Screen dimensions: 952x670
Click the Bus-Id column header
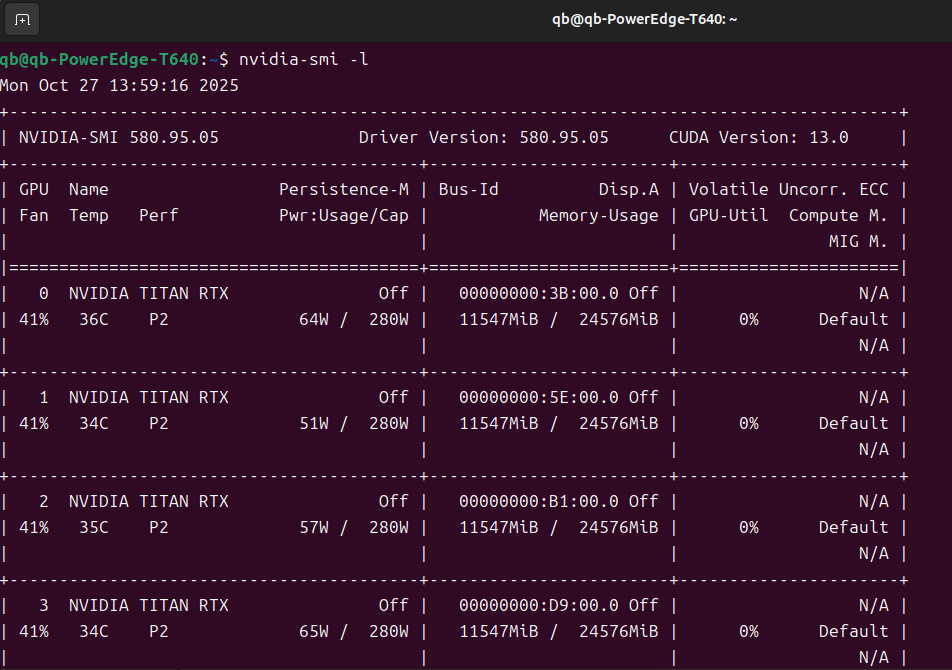(x=469, y=189)
